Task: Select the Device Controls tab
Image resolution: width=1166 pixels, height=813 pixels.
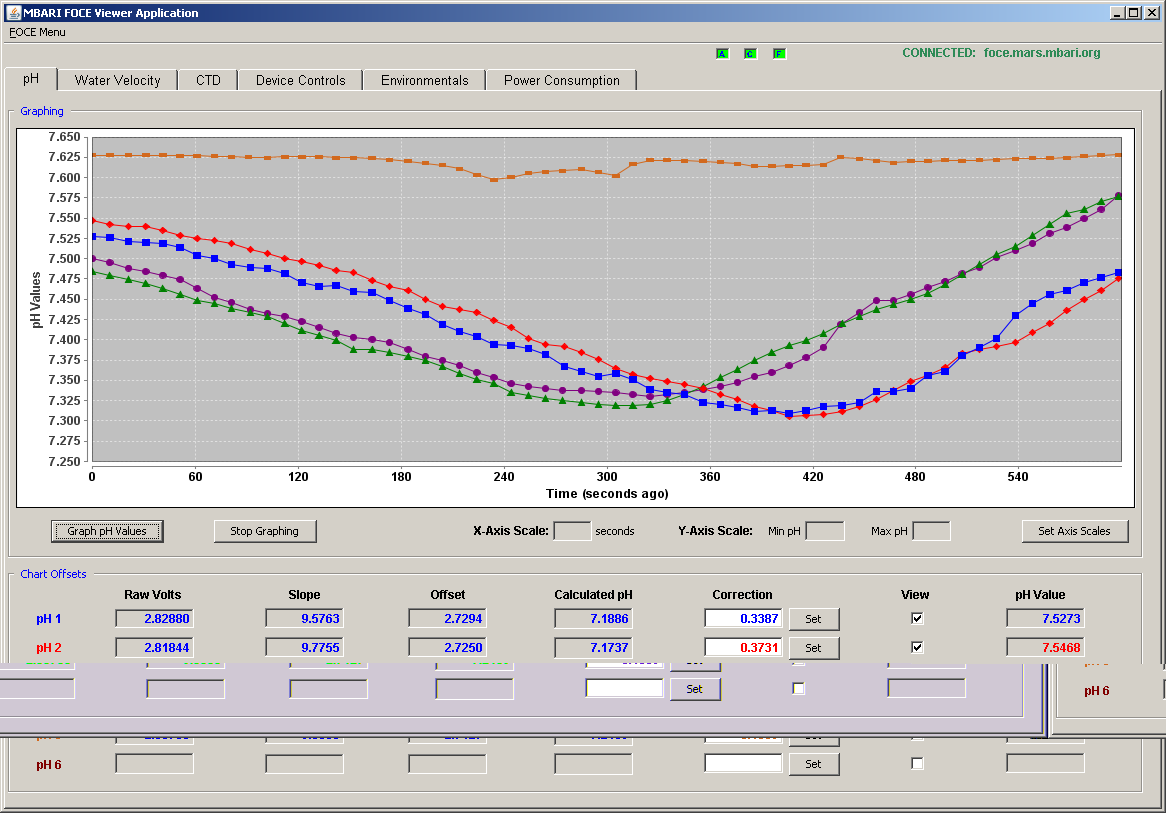Action: pos(300,80)
